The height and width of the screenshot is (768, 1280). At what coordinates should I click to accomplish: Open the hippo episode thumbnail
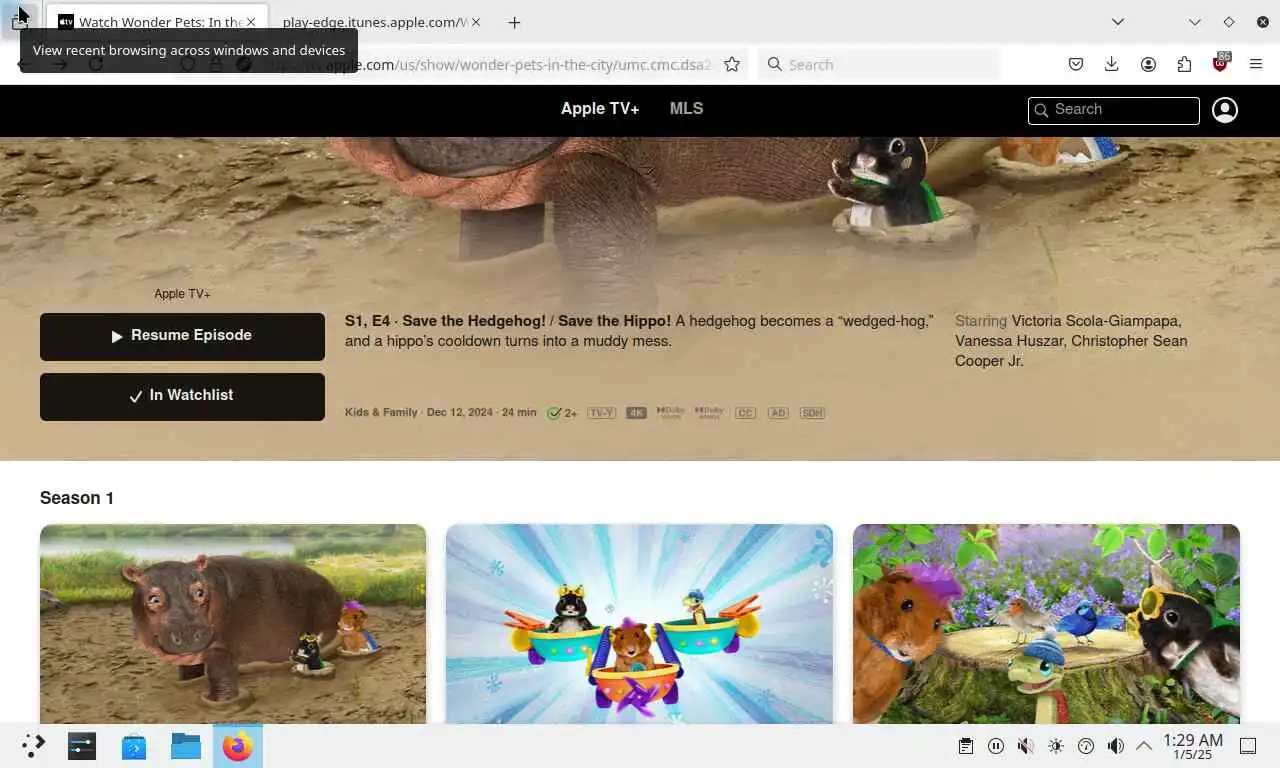(233, 623)
